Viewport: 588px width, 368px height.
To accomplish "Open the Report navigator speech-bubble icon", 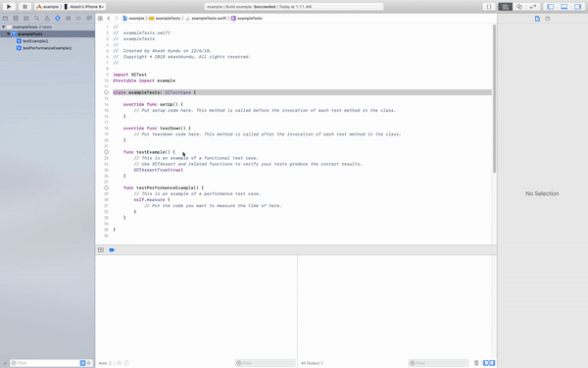I will click(89, 18).
